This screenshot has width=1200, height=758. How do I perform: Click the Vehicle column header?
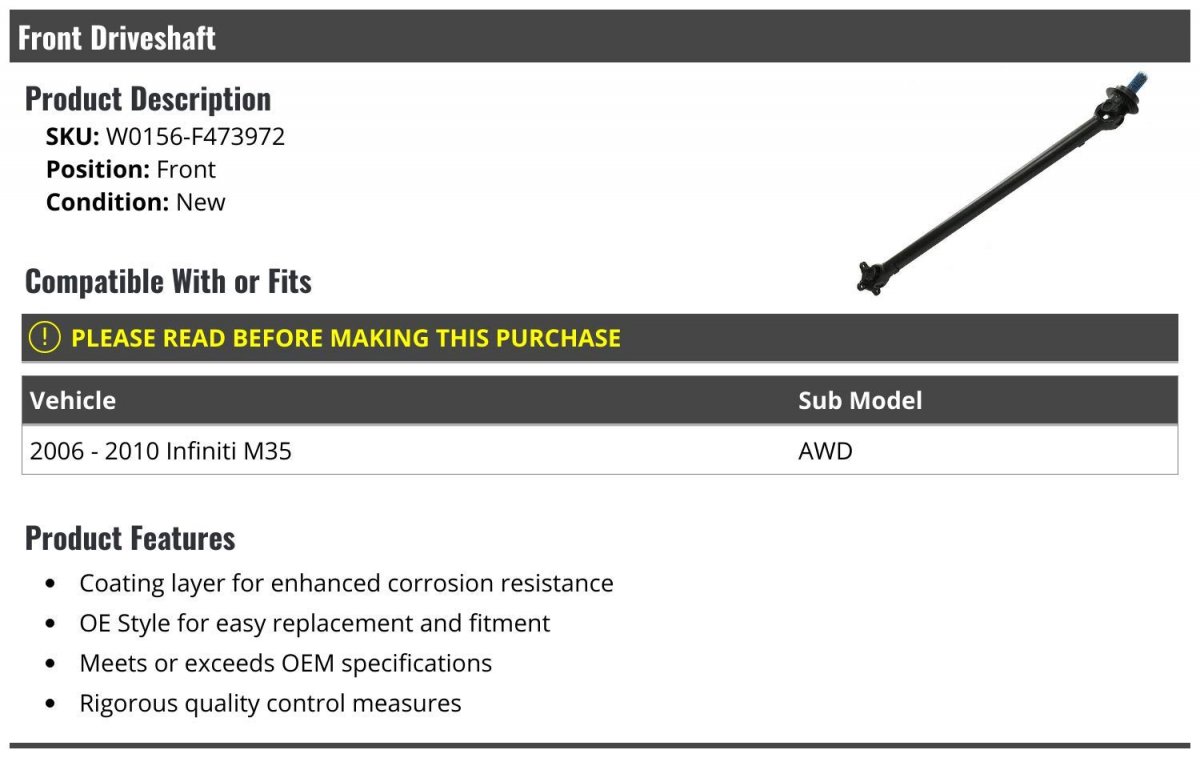(x=73, y=401)
